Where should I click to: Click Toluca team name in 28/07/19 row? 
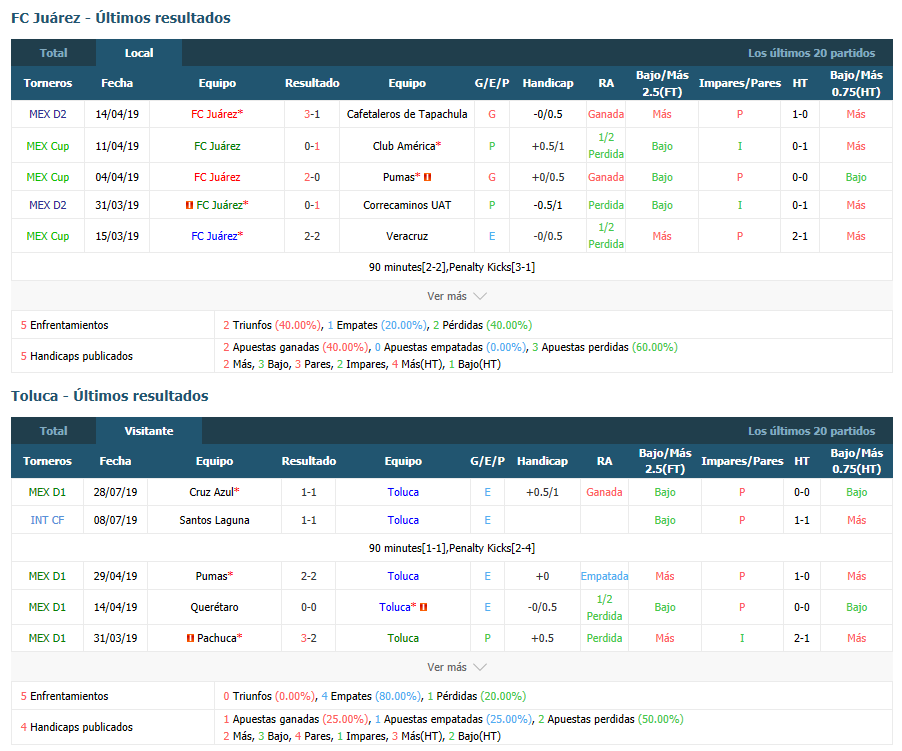point(403,492)
